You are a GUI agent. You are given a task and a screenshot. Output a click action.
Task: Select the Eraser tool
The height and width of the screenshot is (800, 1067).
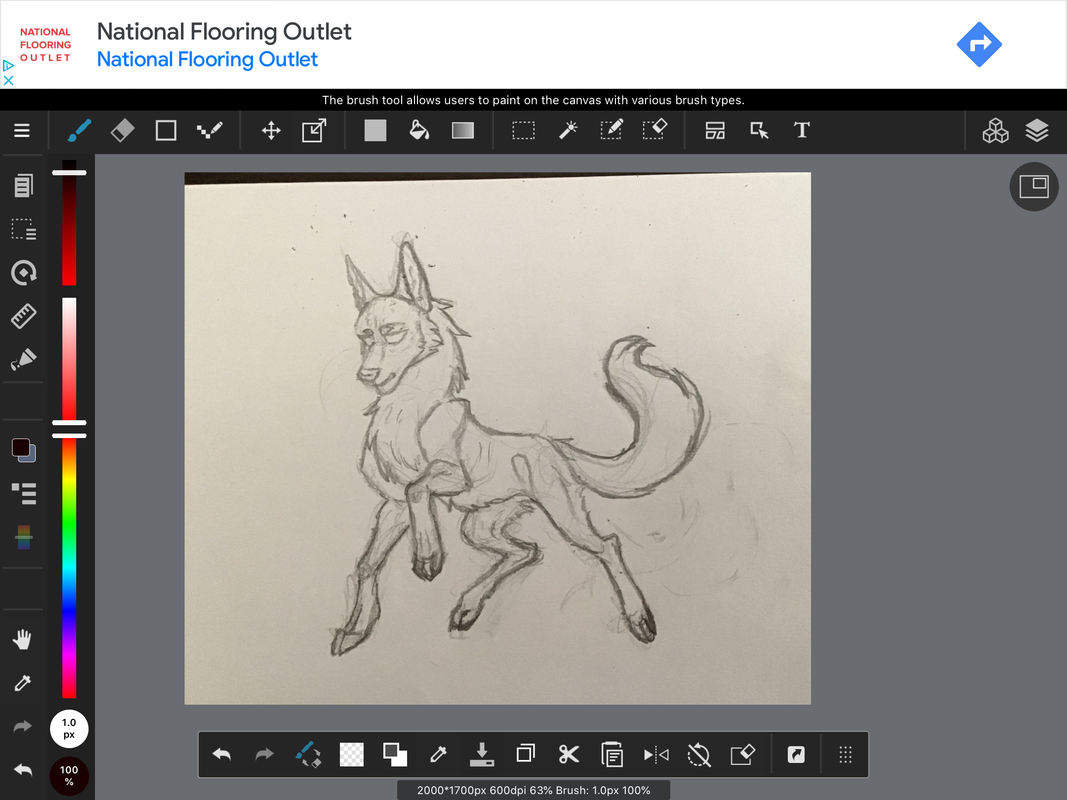coord(122,131)
